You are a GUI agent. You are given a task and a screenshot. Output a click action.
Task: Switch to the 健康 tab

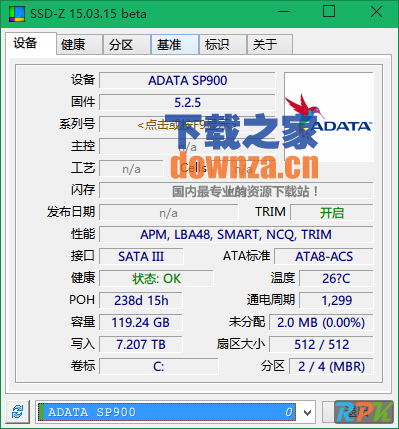[79, 44]
